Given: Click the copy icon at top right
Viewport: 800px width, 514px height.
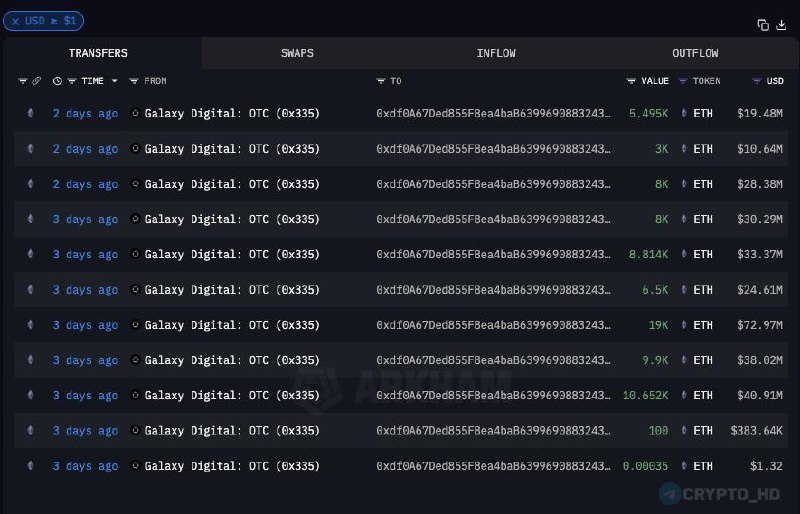Looking at the screenshot, I should 763,25.
